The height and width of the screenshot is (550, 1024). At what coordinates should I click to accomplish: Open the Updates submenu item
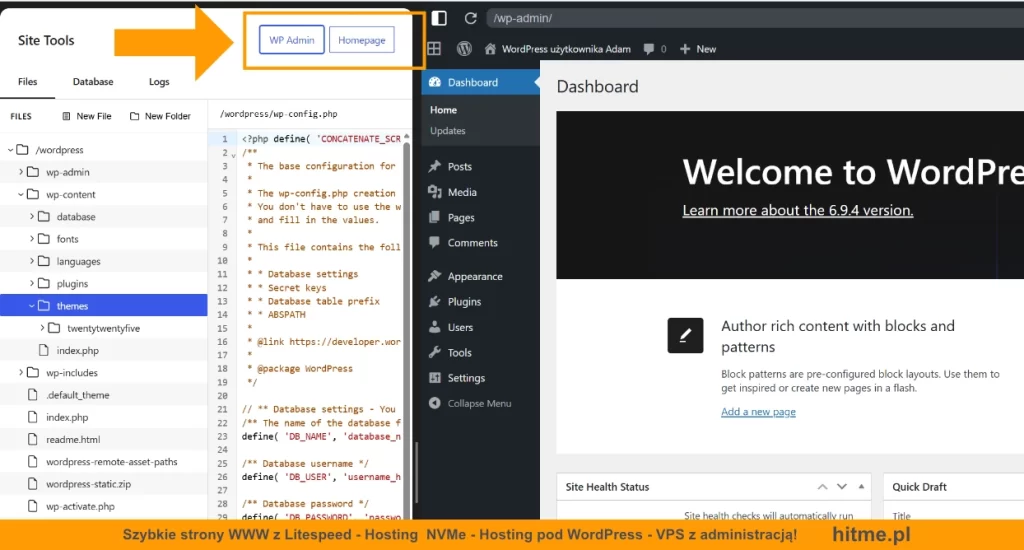coord(447,131)
